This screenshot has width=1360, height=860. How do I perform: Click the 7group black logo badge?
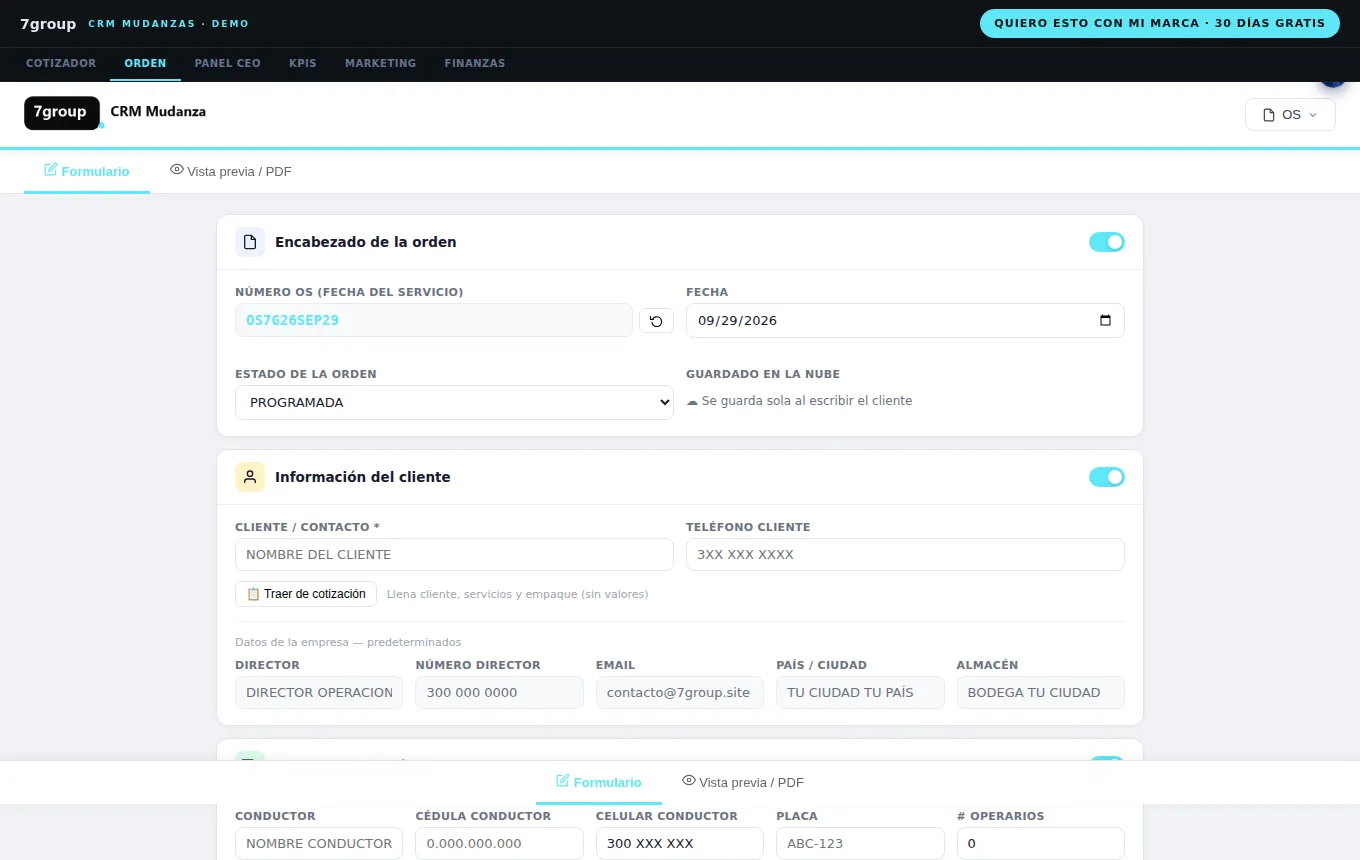pos(62,113)
